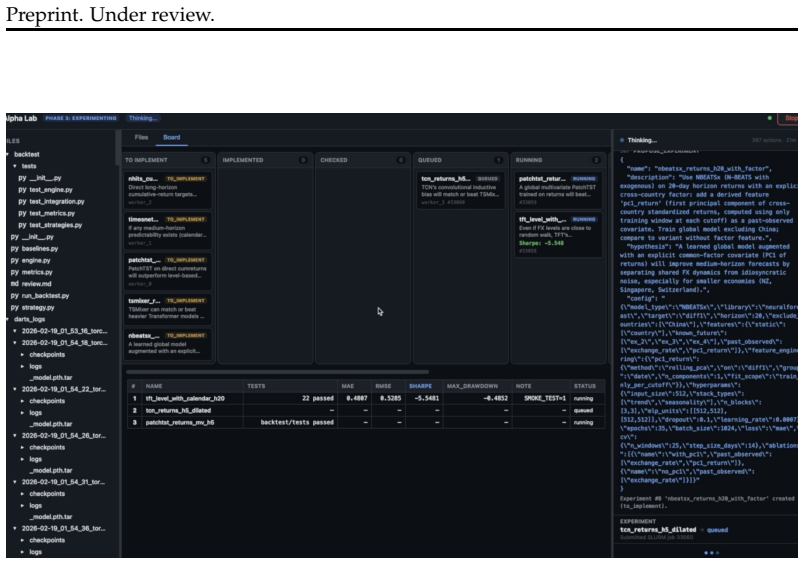Click the py icon beside run_backtest.py
The height and width of the screenshot is (564, 804).
point(14,296)
